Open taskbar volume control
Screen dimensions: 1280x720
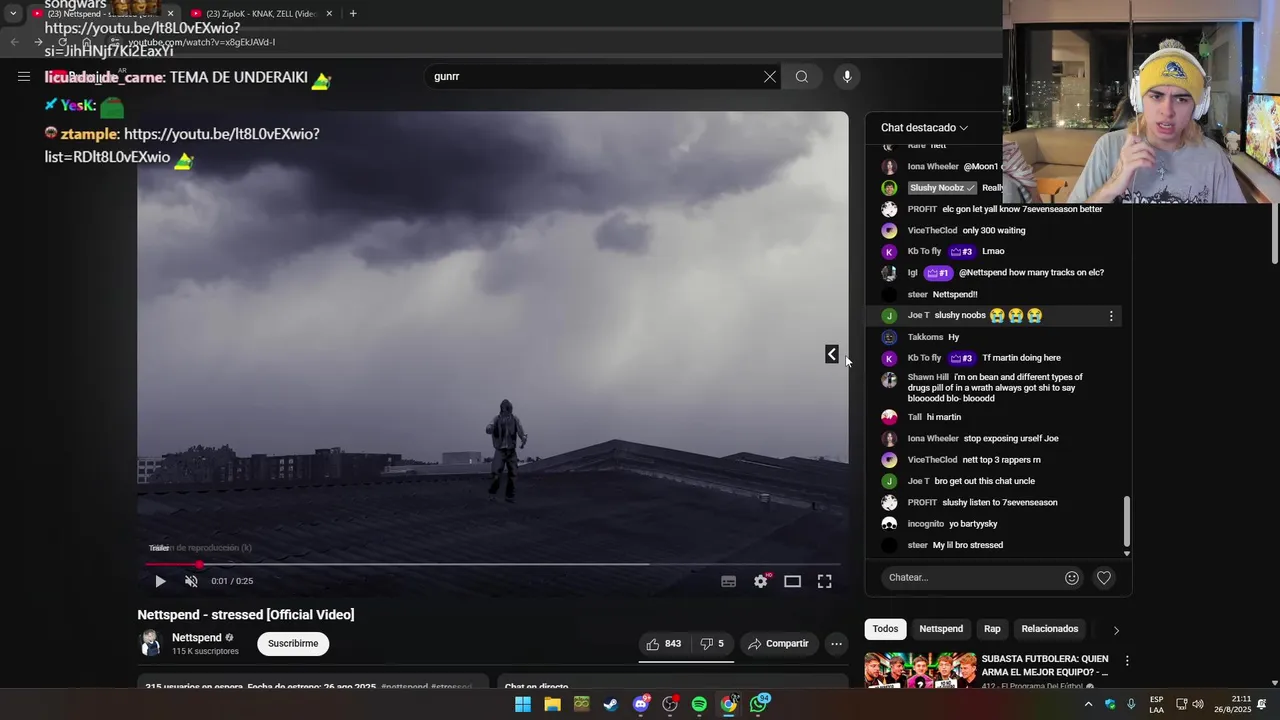[x=1198, y=704]
